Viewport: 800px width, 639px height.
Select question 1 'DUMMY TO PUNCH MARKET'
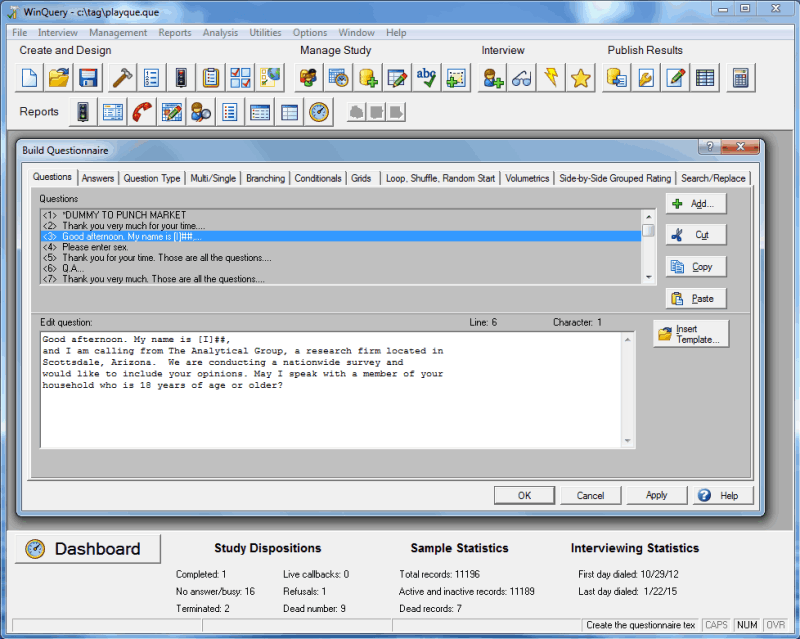pos(340,215)
